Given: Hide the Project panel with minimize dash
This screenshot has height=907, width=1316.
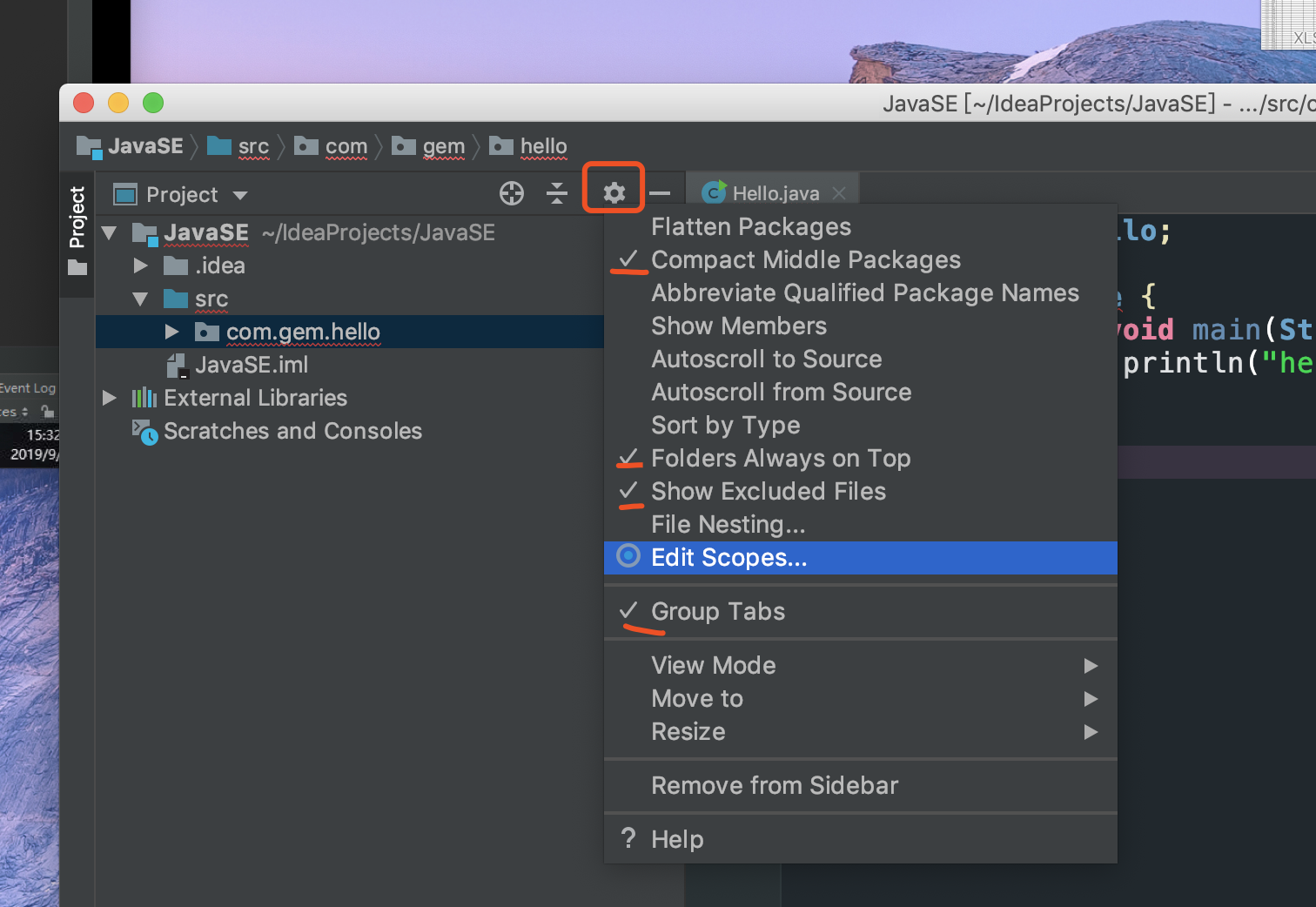Looking at the screenshot, I should [x=661, y=193].
